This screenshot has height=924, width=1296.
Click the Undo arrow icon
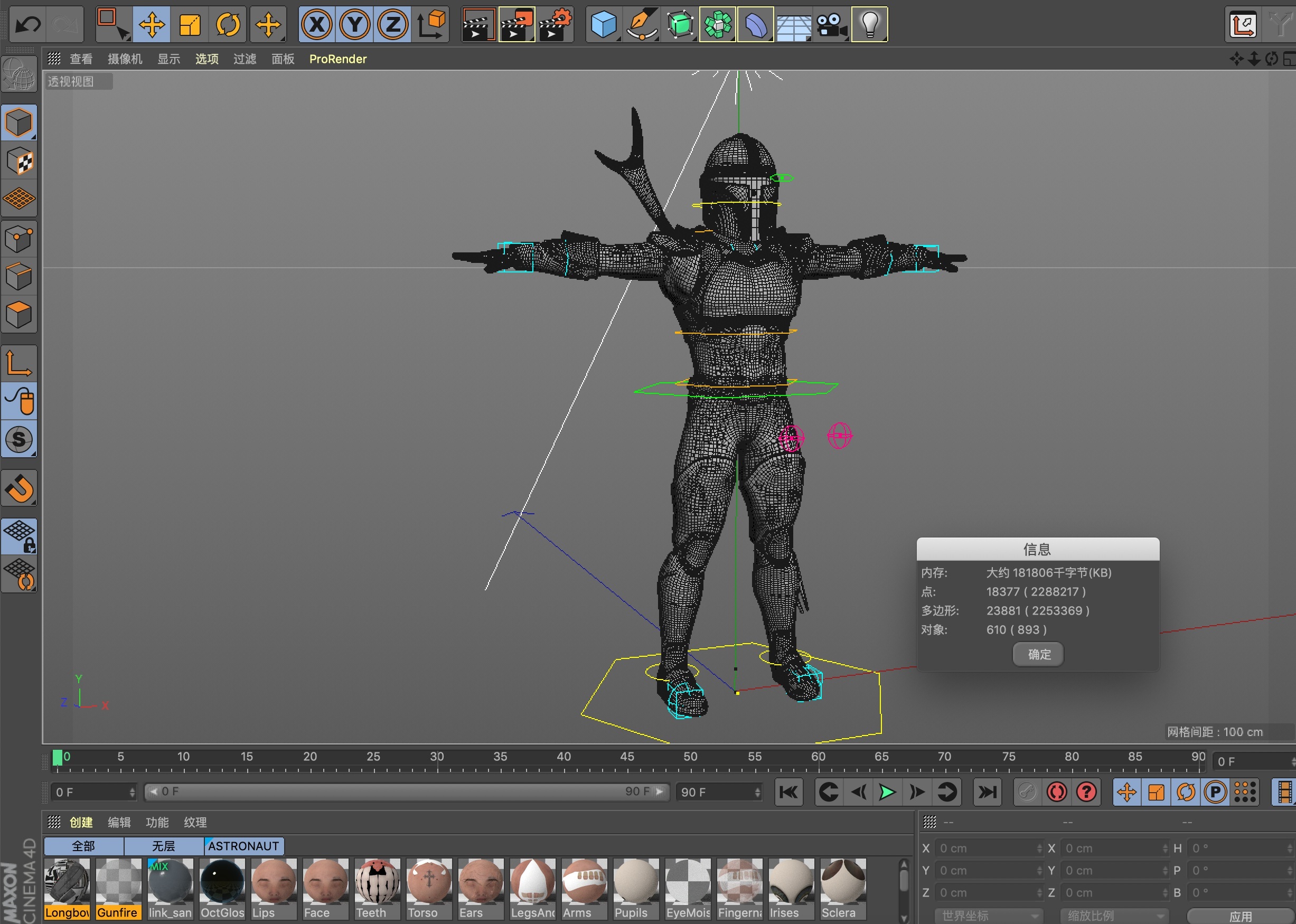pos(27,24)
